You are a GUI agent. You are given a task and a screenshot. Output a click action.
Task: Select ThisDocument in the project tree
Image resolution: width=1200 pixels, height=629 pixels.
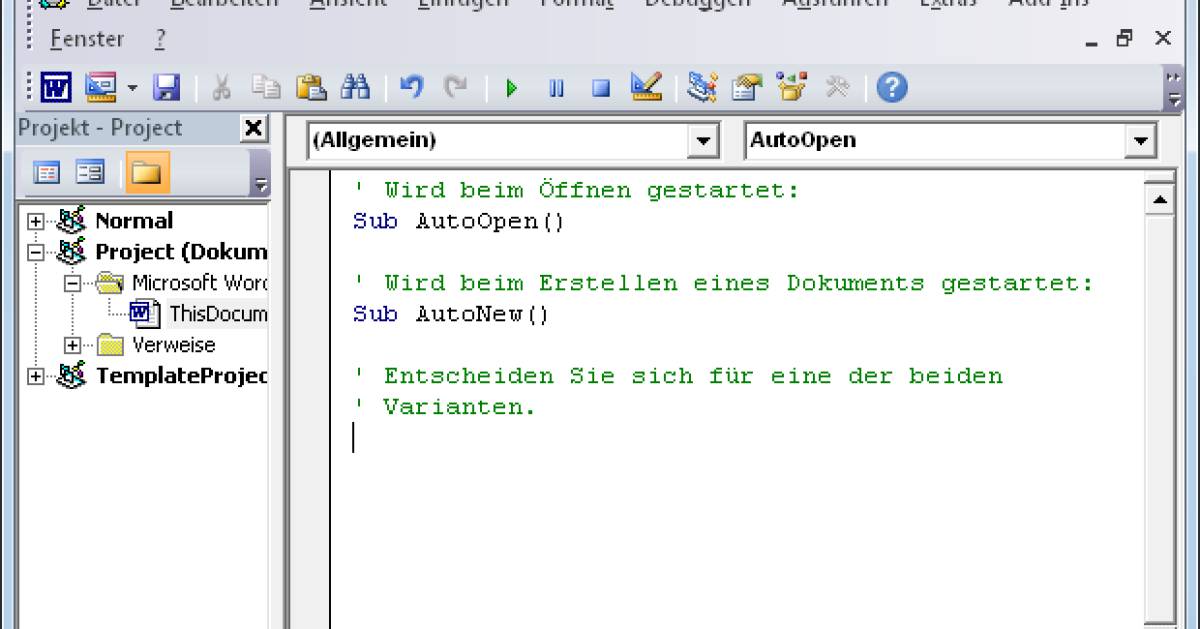click(x=218, y=314)
